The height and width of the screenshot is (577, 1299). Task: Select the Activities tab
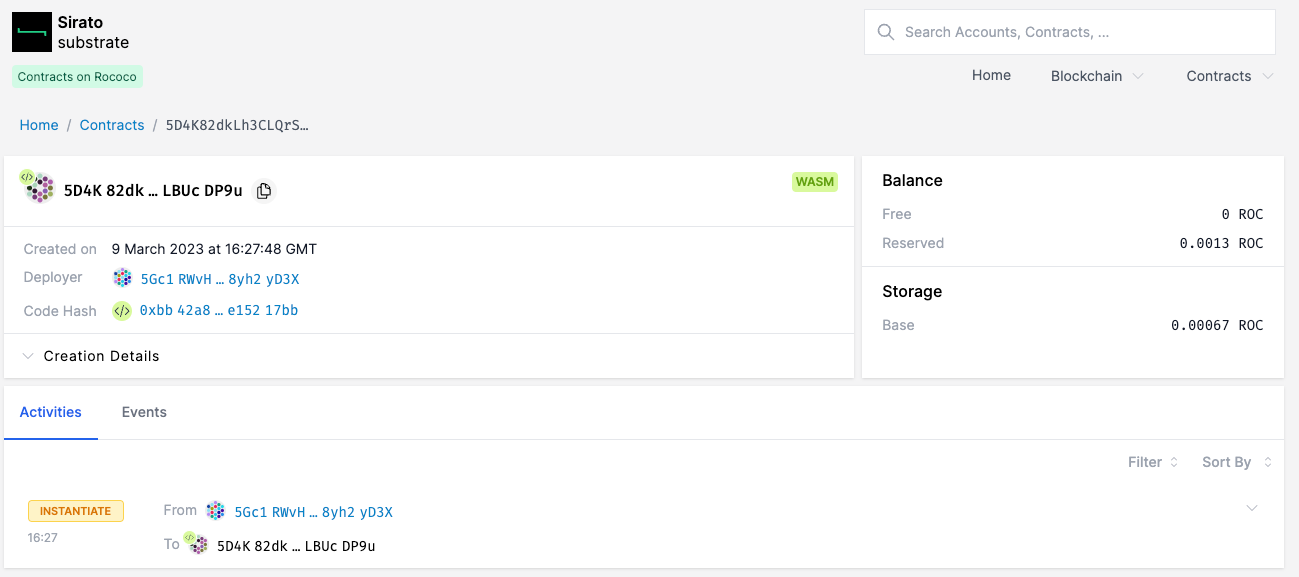click(x=51, y=412)
